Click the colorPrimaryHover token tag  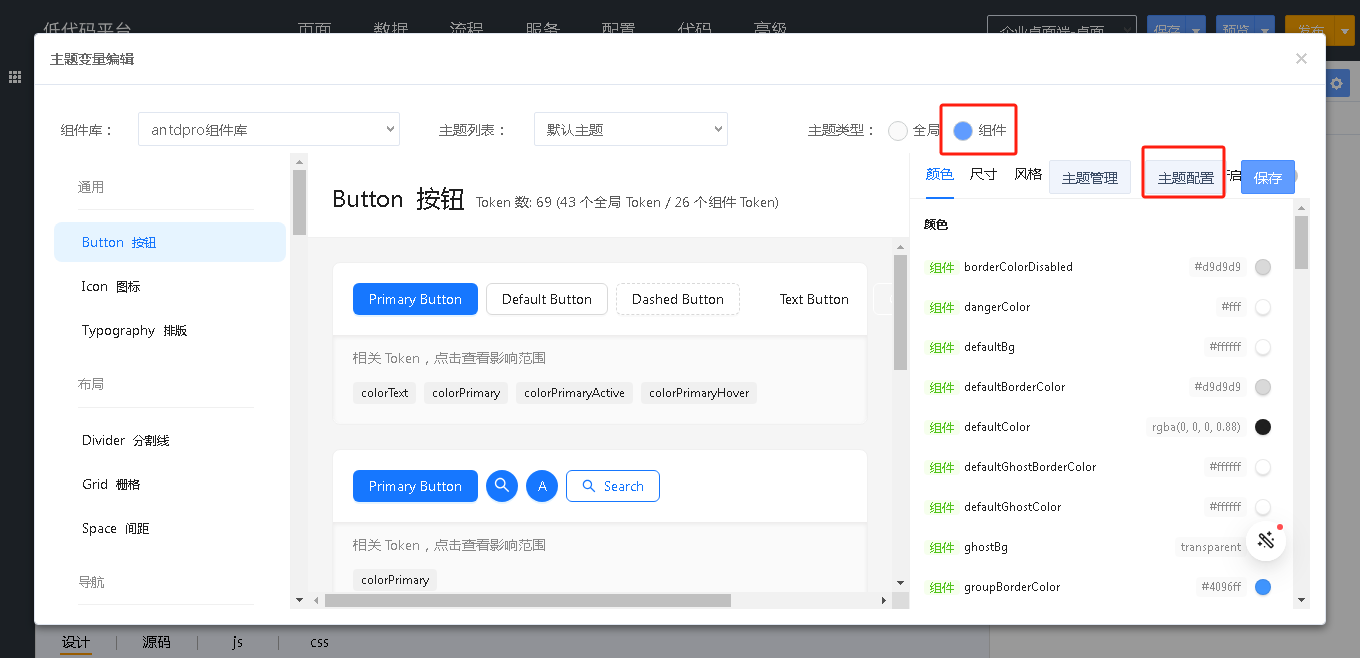click(698, 393)
